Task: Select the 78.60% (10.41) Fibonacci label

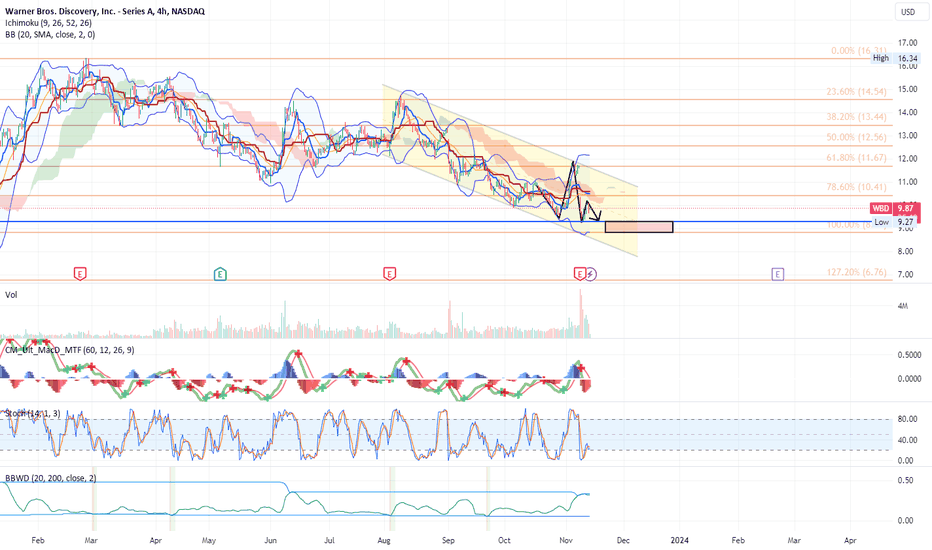Action: 856,187
